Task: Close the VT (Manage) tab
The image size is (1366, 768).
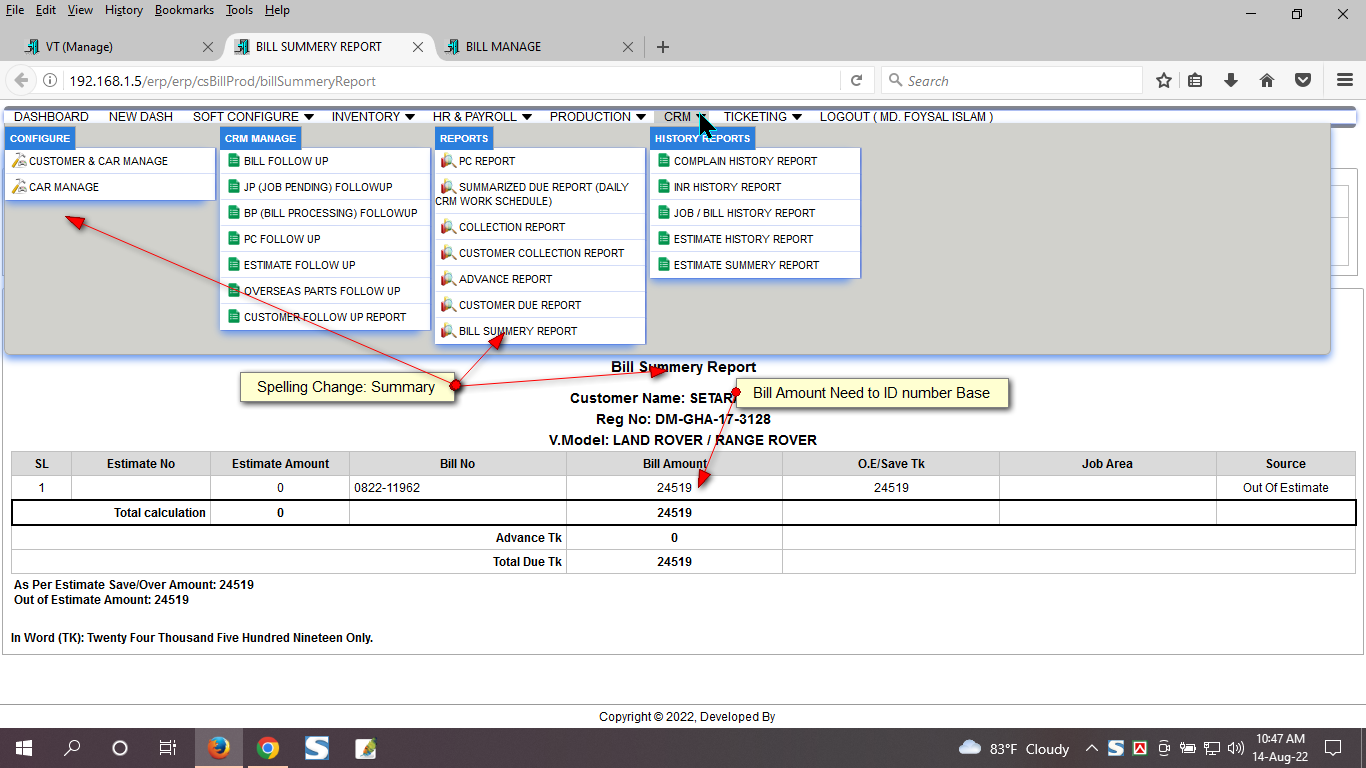Action: [x=208, y=47]
